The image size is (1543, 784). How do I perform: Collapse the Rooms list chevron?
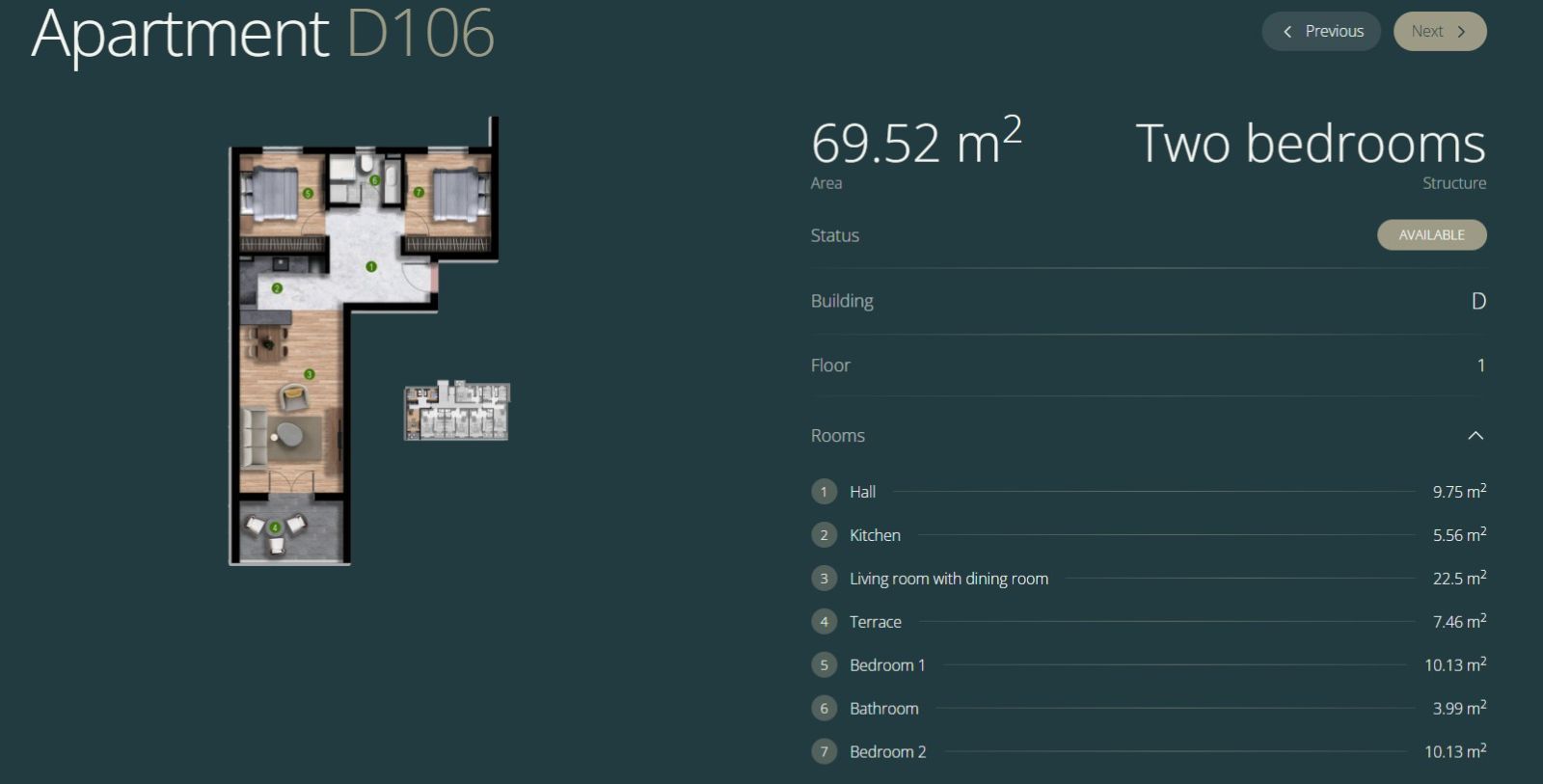pyautogui.click(x=1475, y=436)
